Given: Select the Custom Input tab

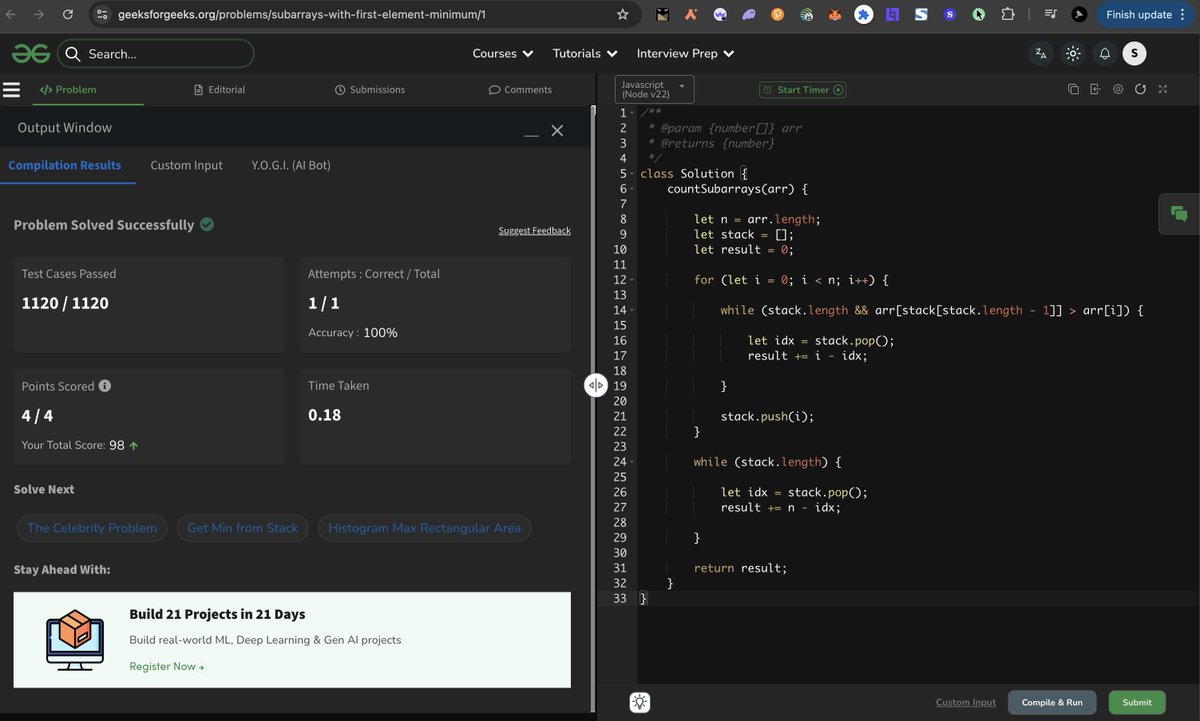Looking at the screenshot, I should coord(187,165).
